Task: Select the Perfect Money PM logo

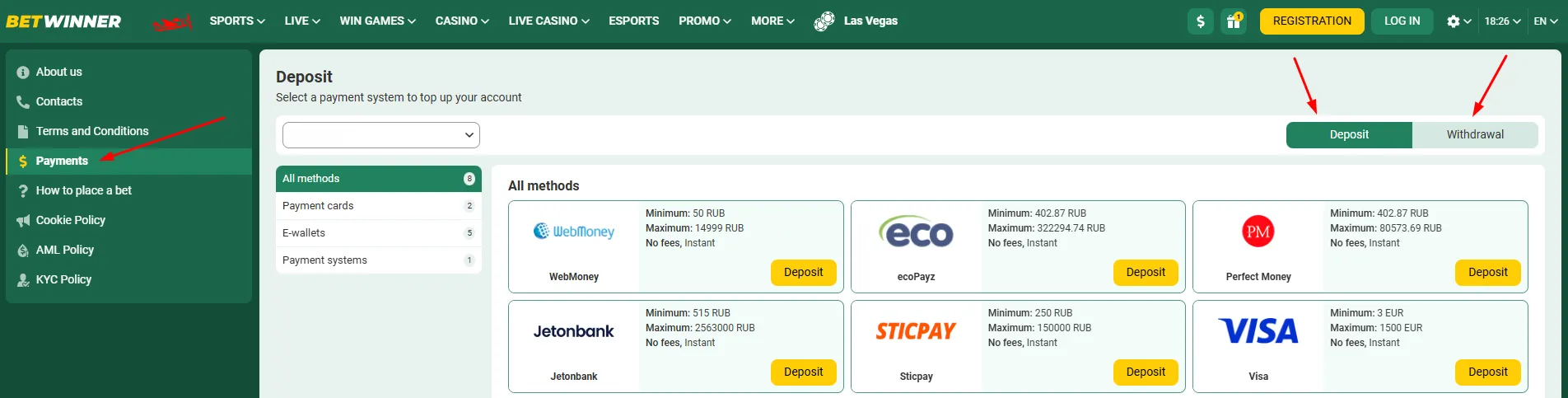Action: coord(1258,232)
